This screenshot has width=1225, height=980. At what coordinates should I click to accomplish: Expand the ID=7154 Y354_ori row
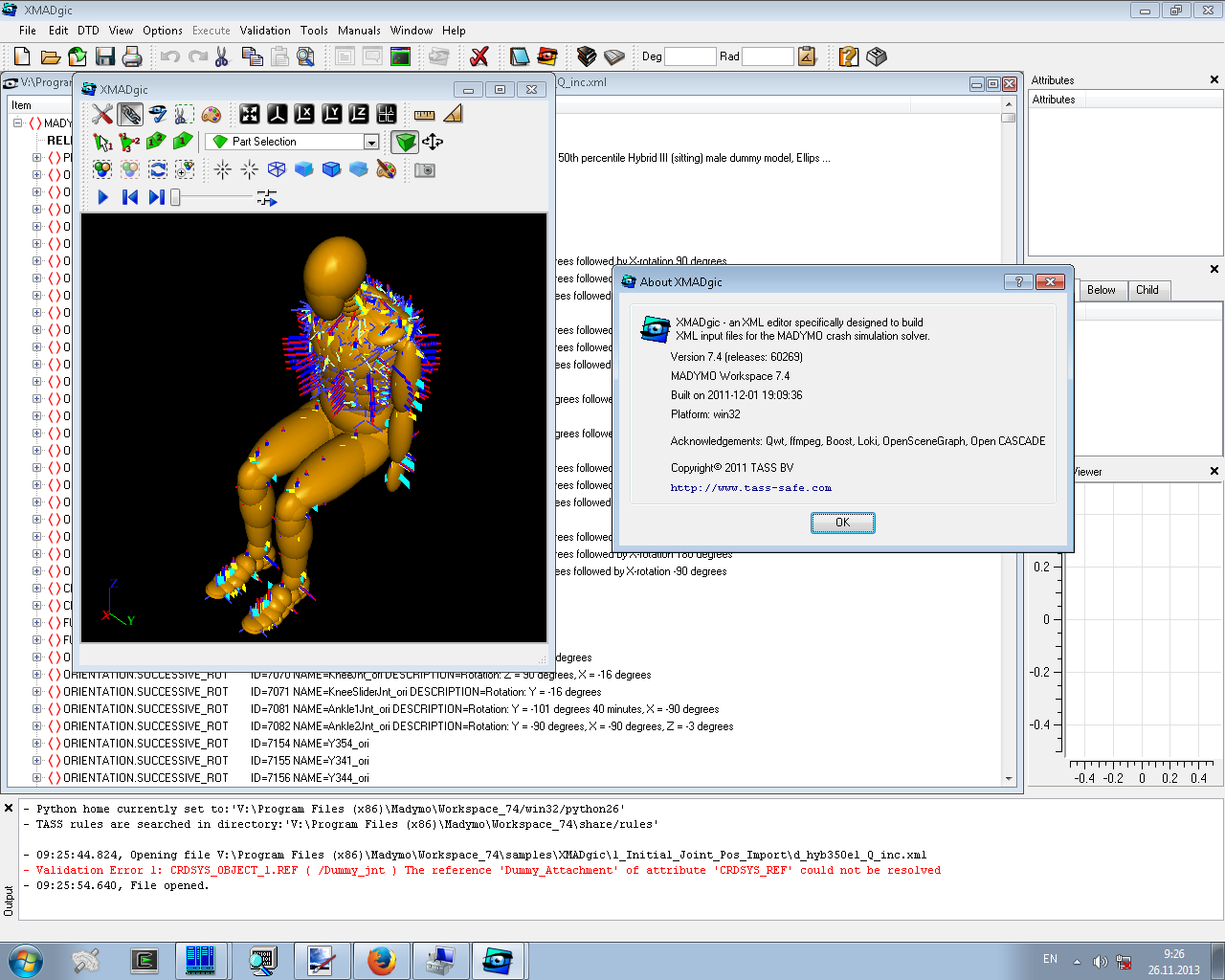pyautogui.click(x=36, y=744)
